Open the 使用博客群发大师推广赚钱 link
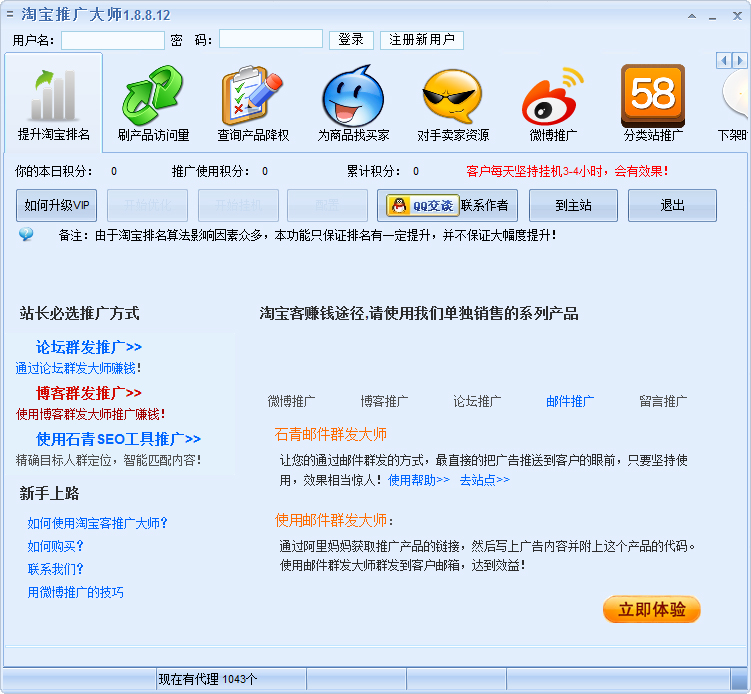This screenshot has height=694, width=751. 91,414
